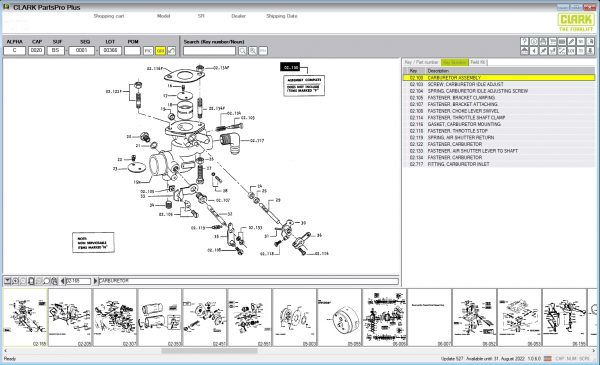
Task: Select FASTENER, CHOKE LEVER SWIVEL row
Action: point(499,111)
